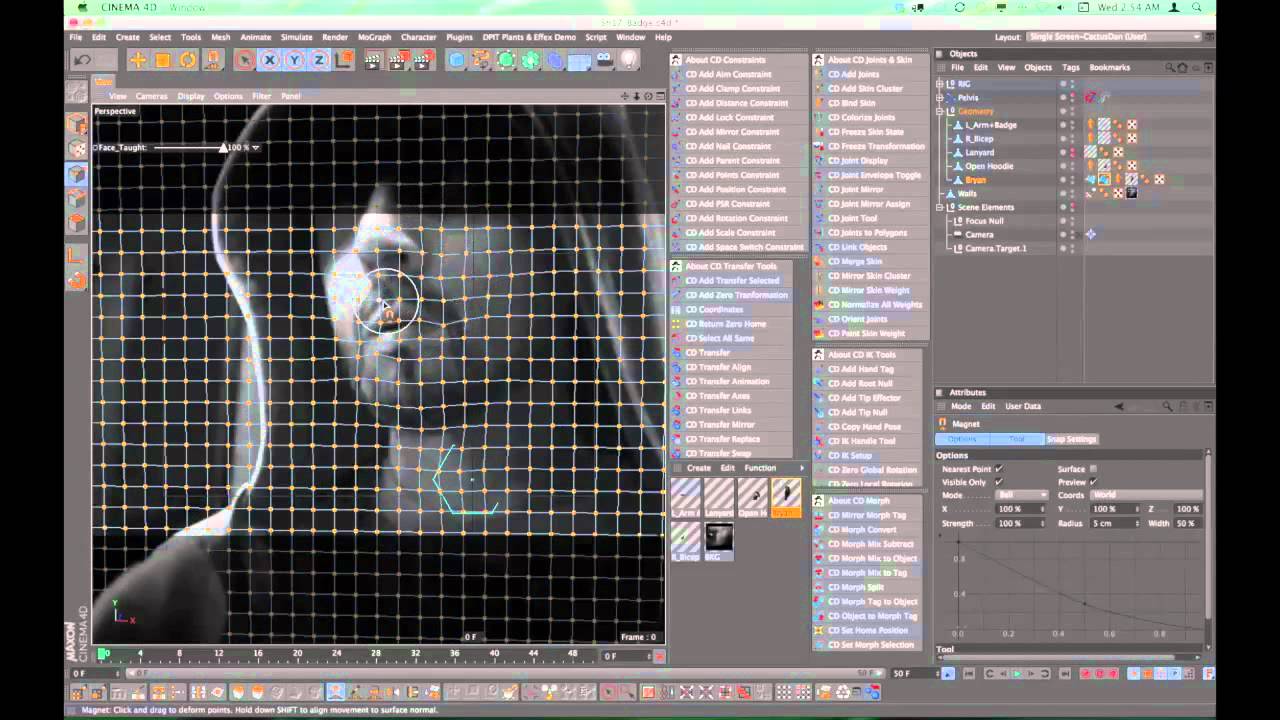Add a Cube primitive object
The width and height of the screenshot is (1280, 720).
[457, 61]
